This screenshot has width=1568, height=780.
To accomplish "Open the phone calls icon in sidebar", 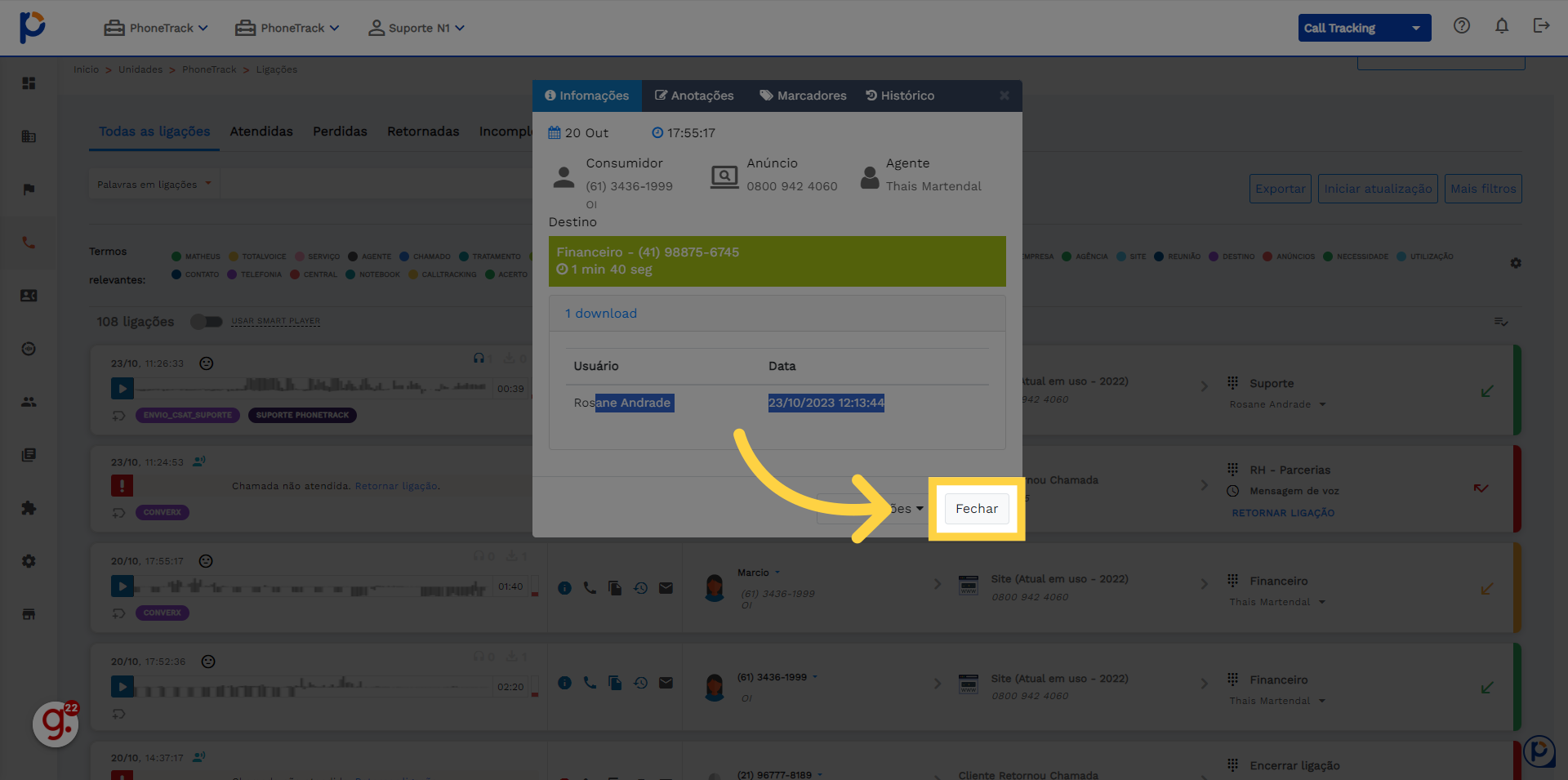I will click(x=29, y=243).
